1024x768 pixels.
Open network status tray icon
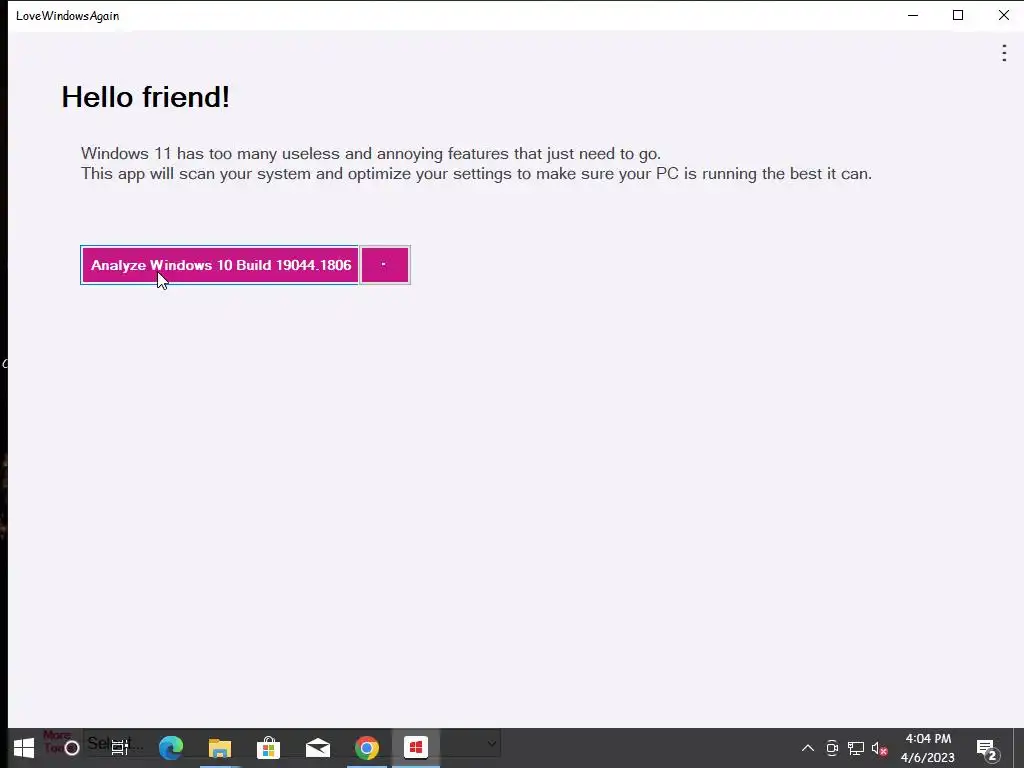tap(856, 748)
